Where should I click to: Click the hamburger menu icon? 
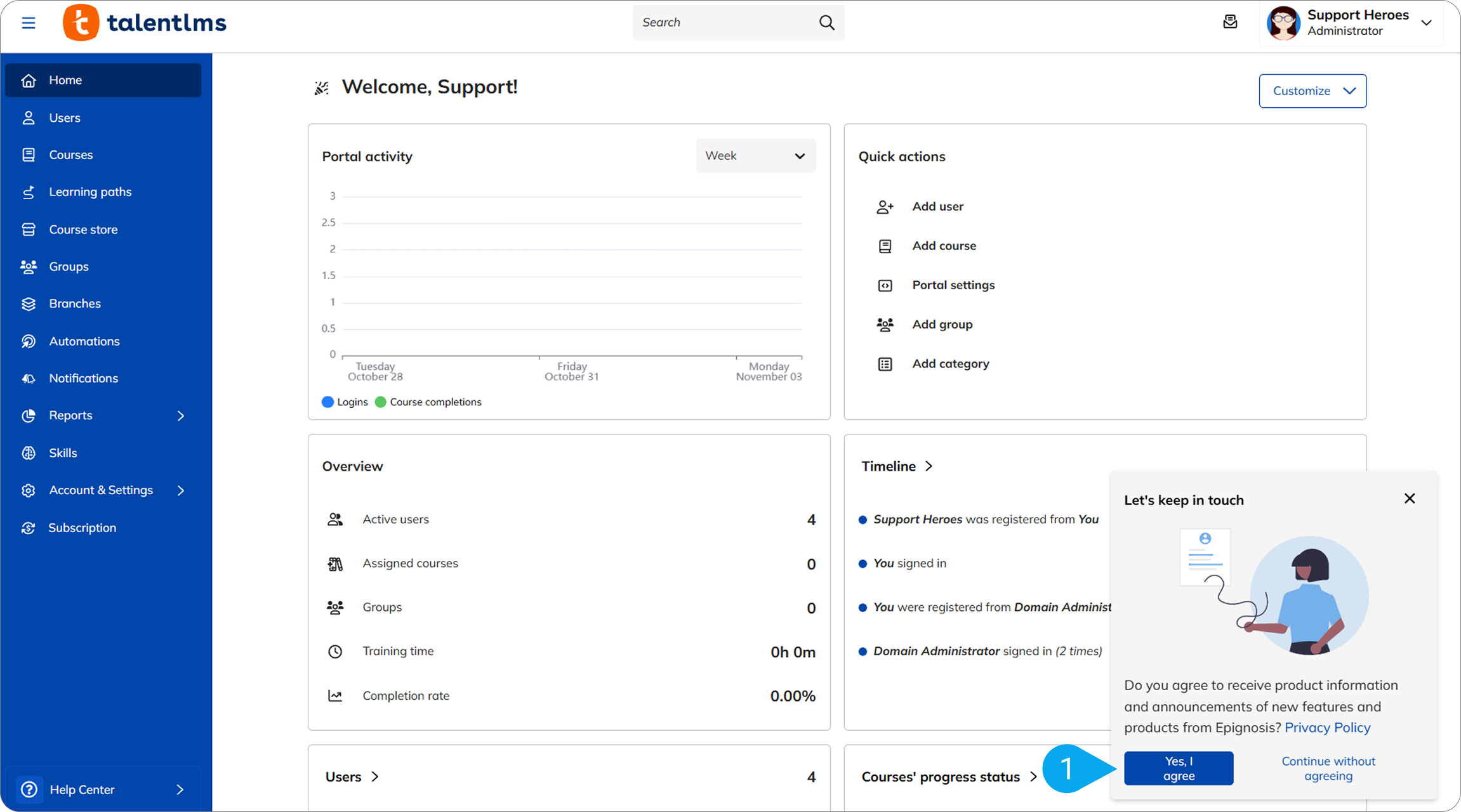click(29, 23)
